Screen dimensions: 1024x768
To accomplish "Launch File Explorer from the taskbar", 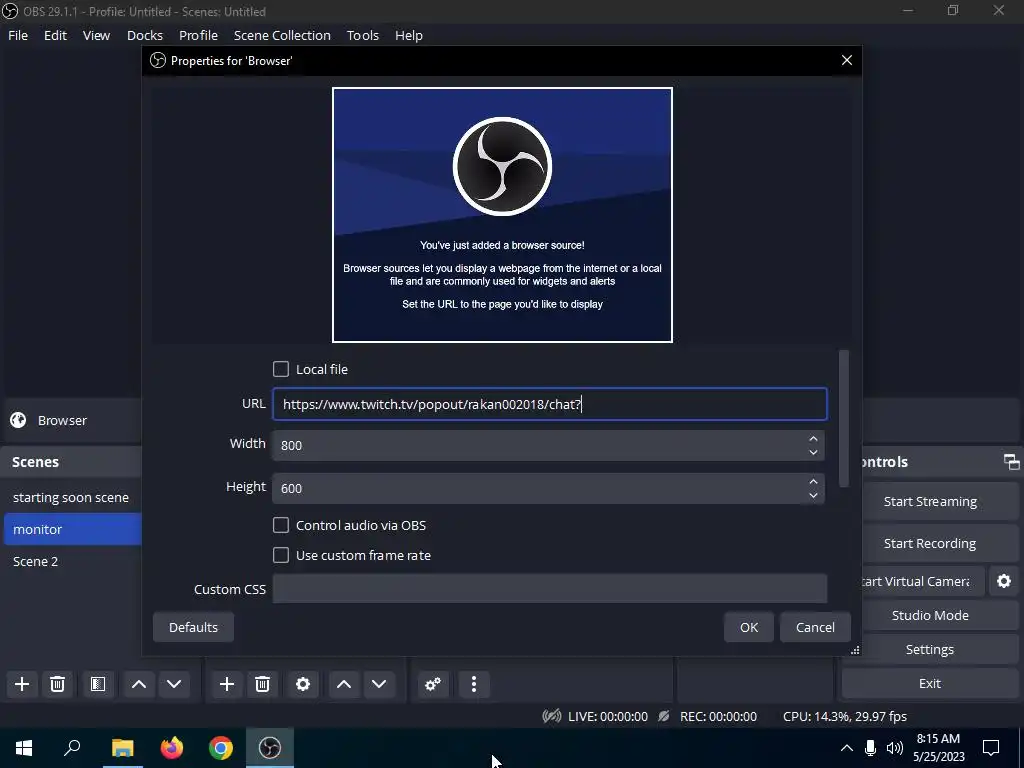I will tap(122, 748).
